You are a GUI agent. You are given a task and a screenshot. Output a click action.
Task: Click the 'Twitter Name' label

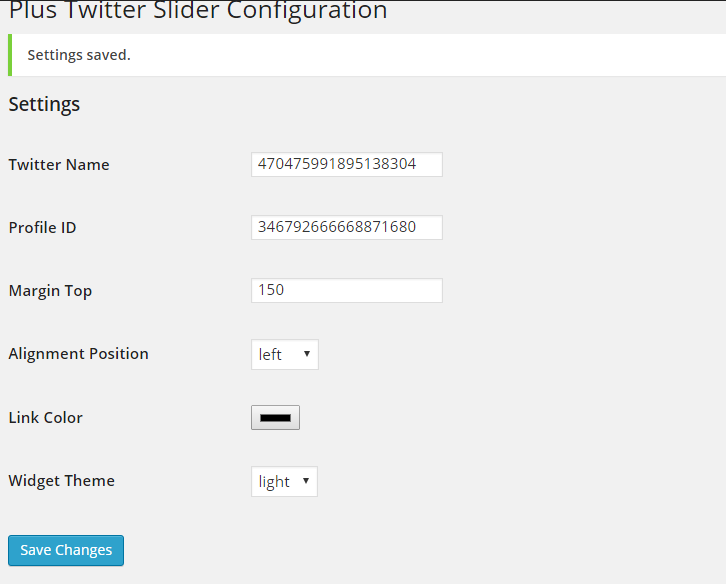click(x=59, y=165)
